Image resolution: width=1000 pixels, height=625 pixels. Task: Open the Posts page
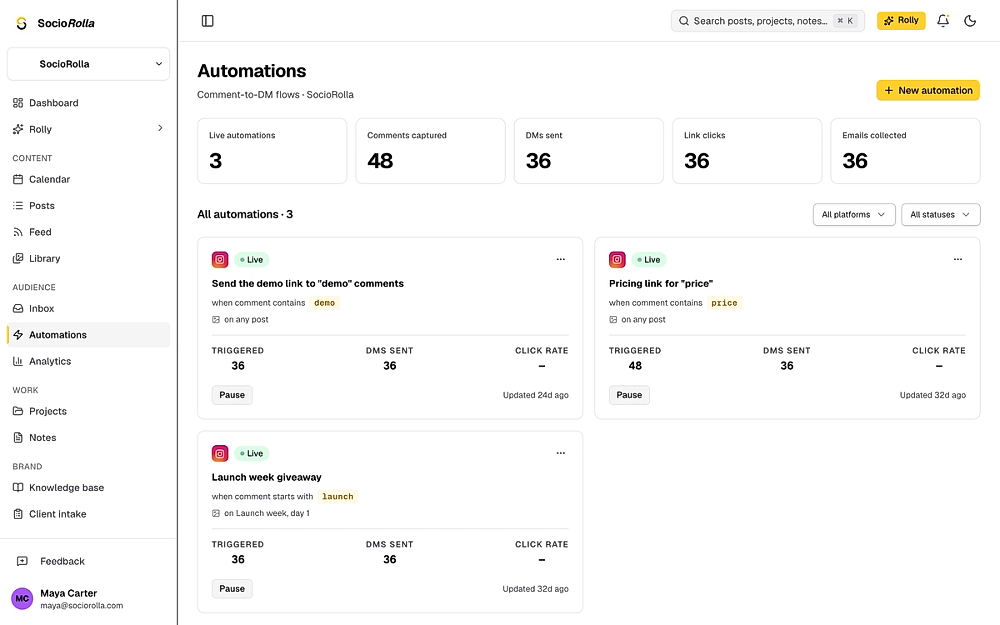click(89, 205)
